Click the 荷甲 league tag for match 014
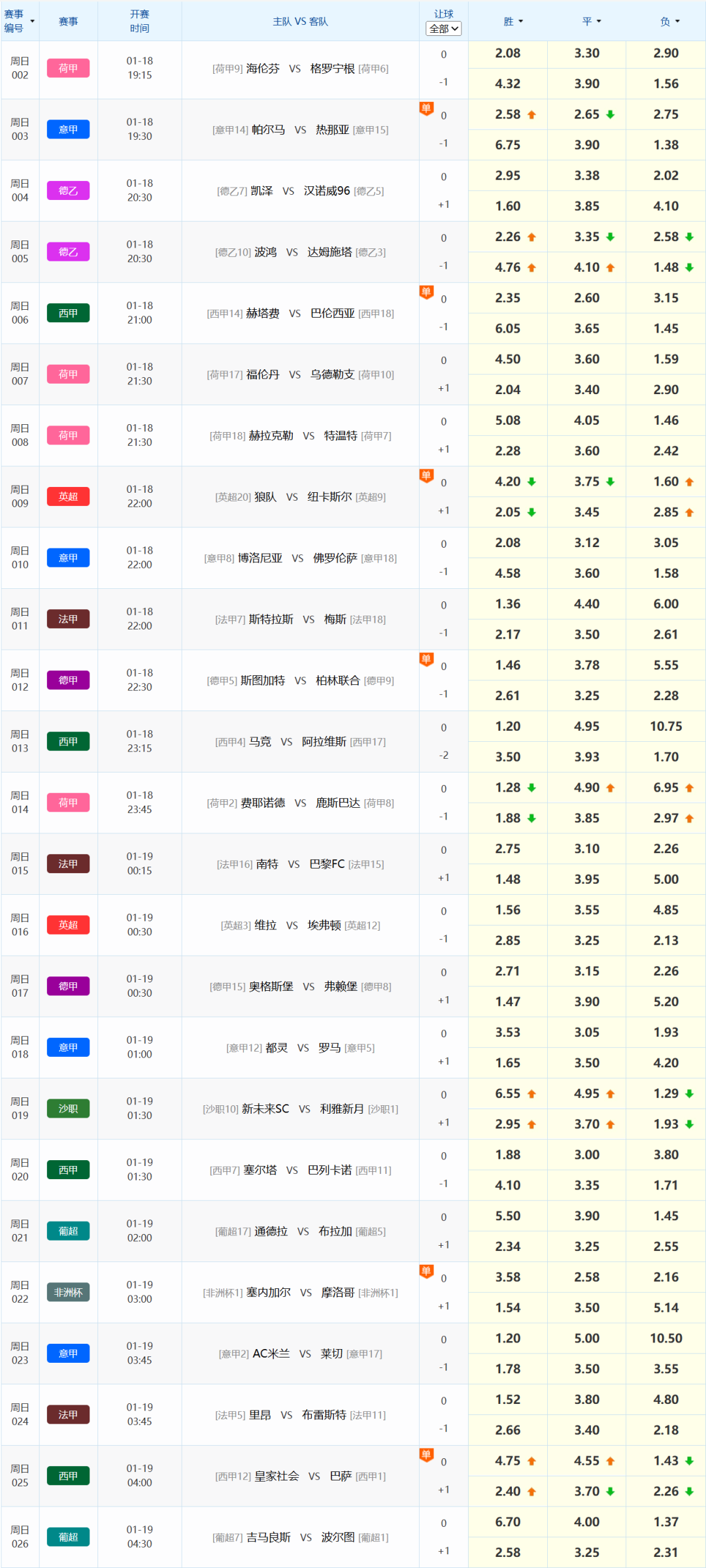Image resolution: width=706 pixels, height=1568 pixels. tap(68, 803)
